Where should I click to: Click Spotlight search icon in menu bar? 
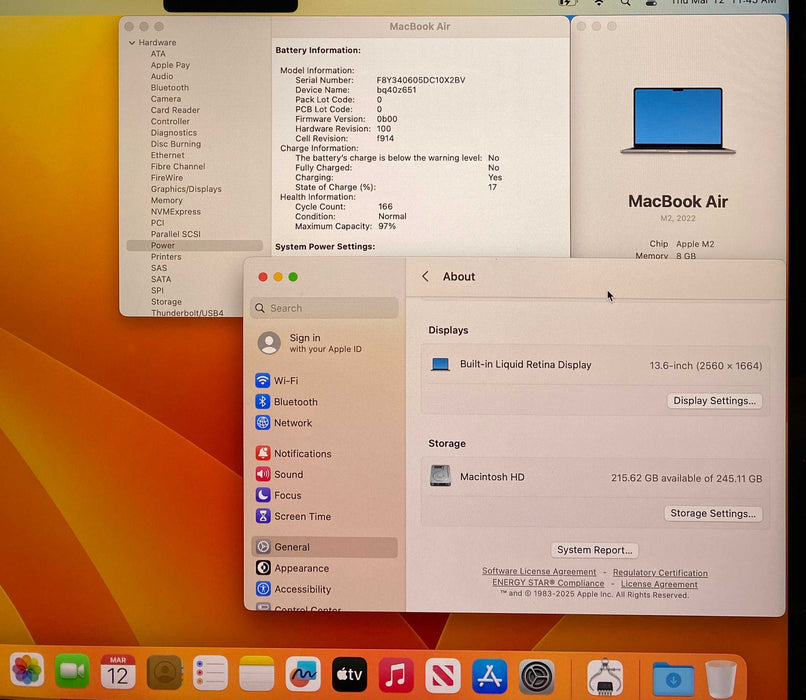tap(625, 3)
